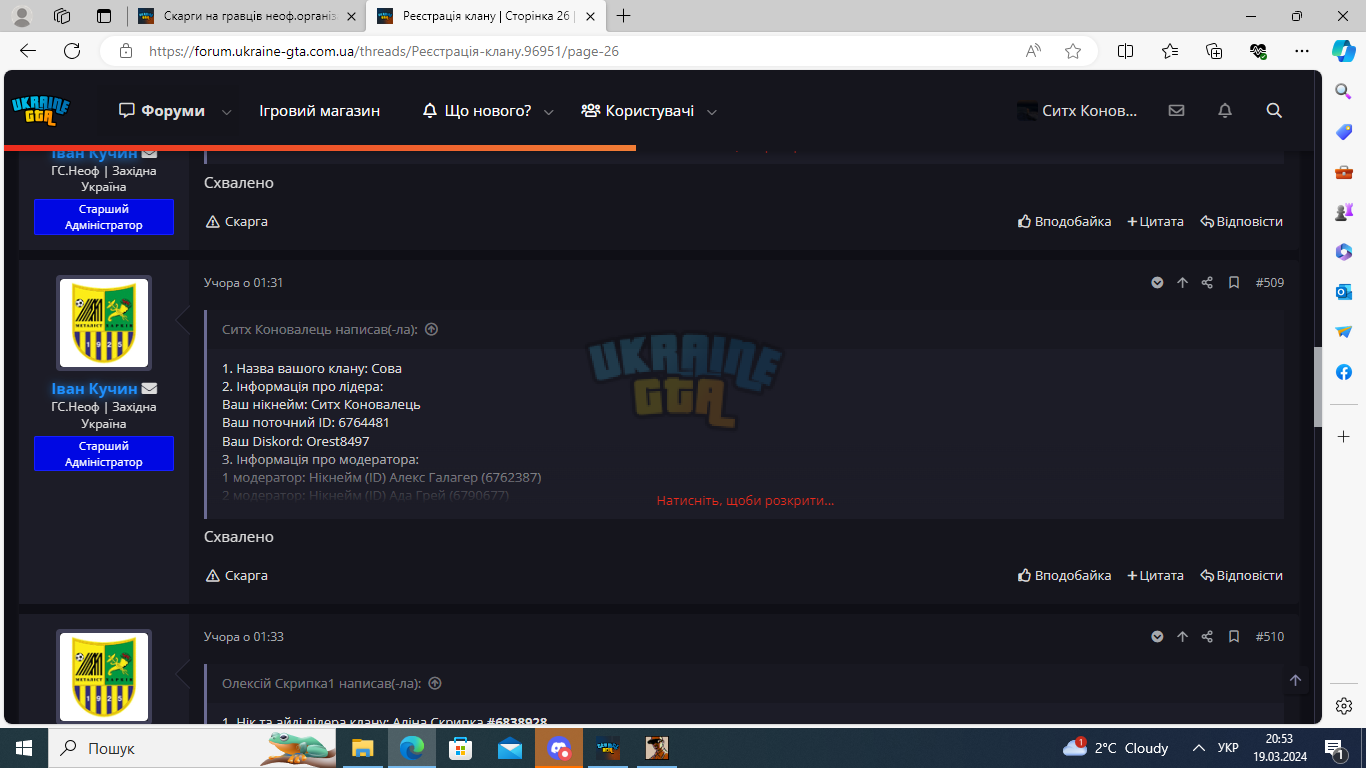Open the Форуми navigation item
The image size is (1366, 768).
click(x=162, y=111)
